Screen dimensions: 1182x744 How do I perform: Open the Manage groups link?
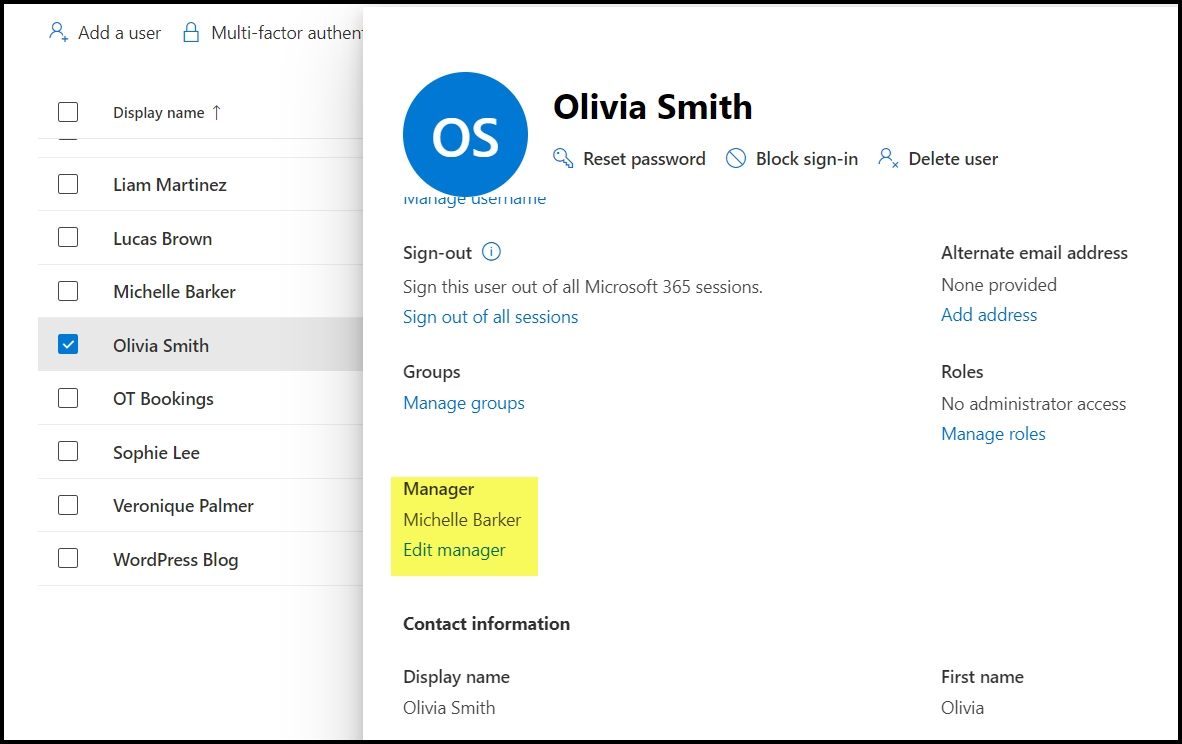tap(464, 403)
